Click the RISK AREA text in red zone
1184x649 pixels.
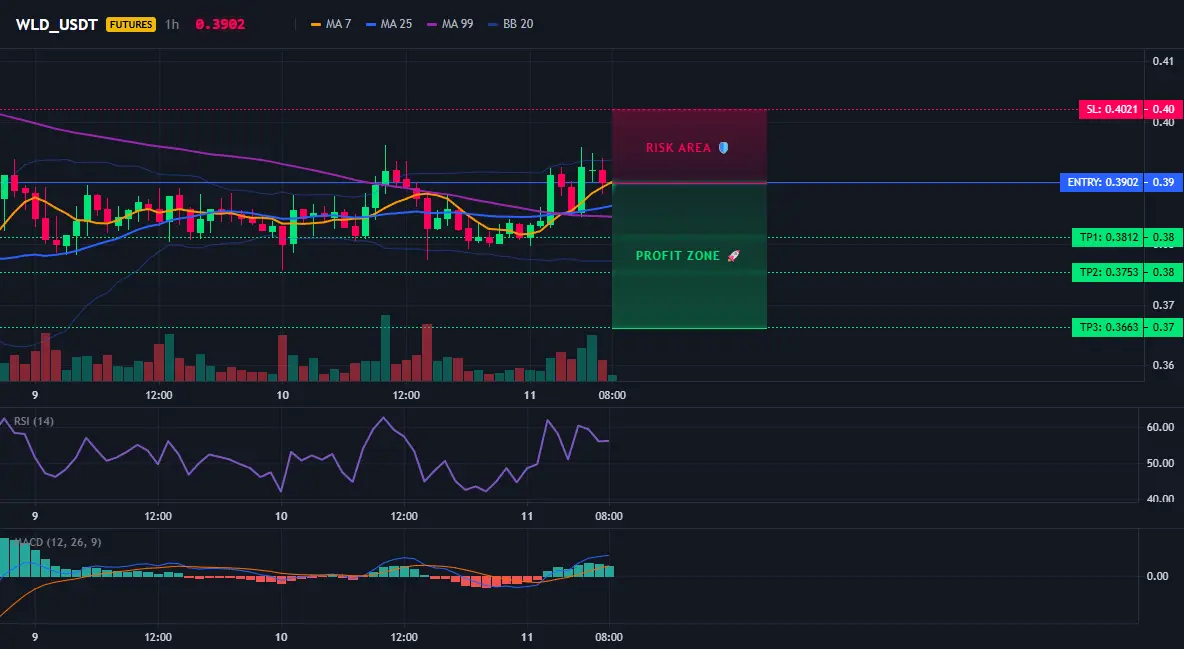[x=678, y=148]
